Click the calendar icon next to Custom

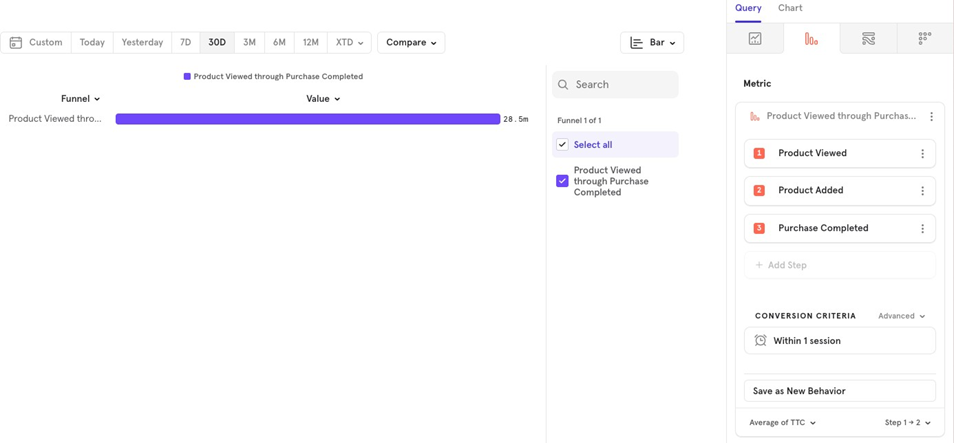(16, 43)
